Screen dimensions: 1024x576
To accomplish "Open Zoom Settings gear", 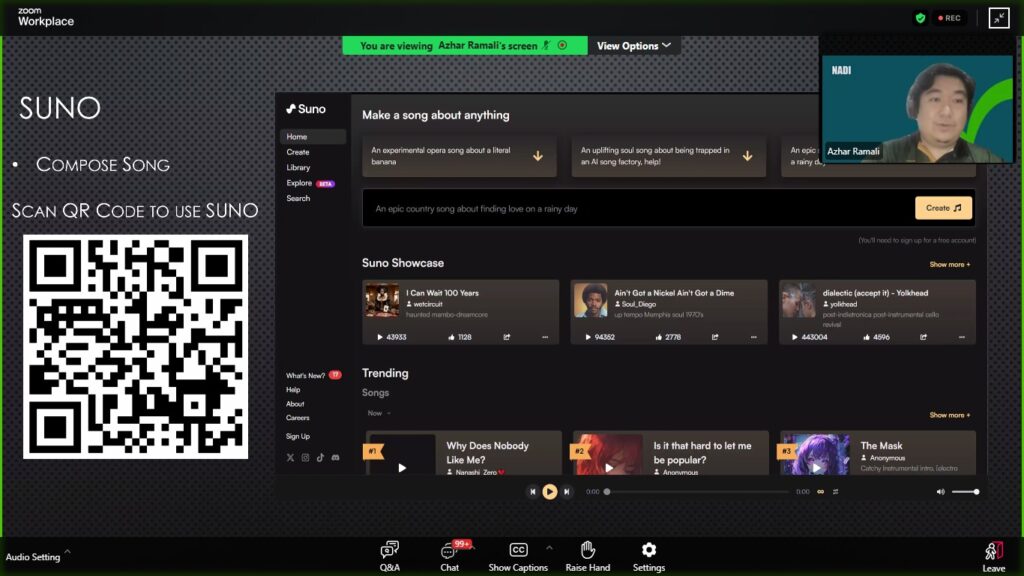I will [x=648, y=556].
